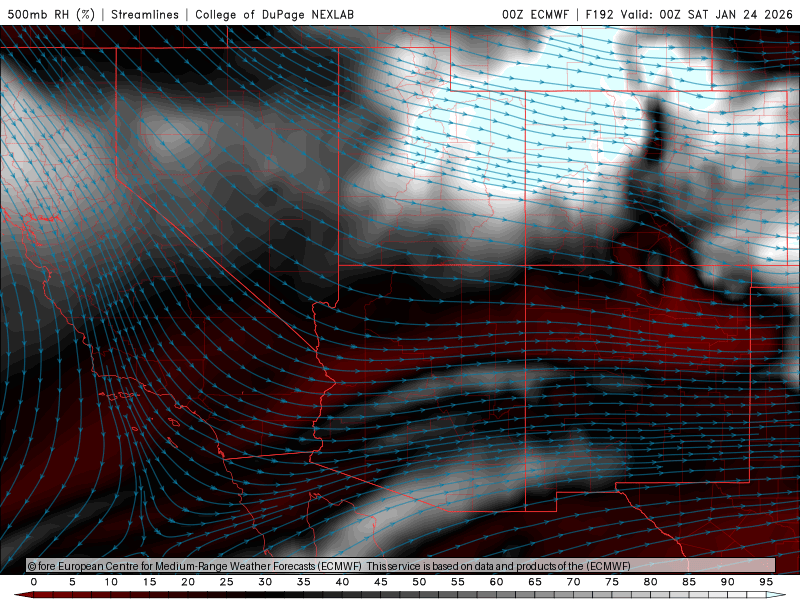Click the "45" legend number
800x600 pixels.
pos(381,582)
